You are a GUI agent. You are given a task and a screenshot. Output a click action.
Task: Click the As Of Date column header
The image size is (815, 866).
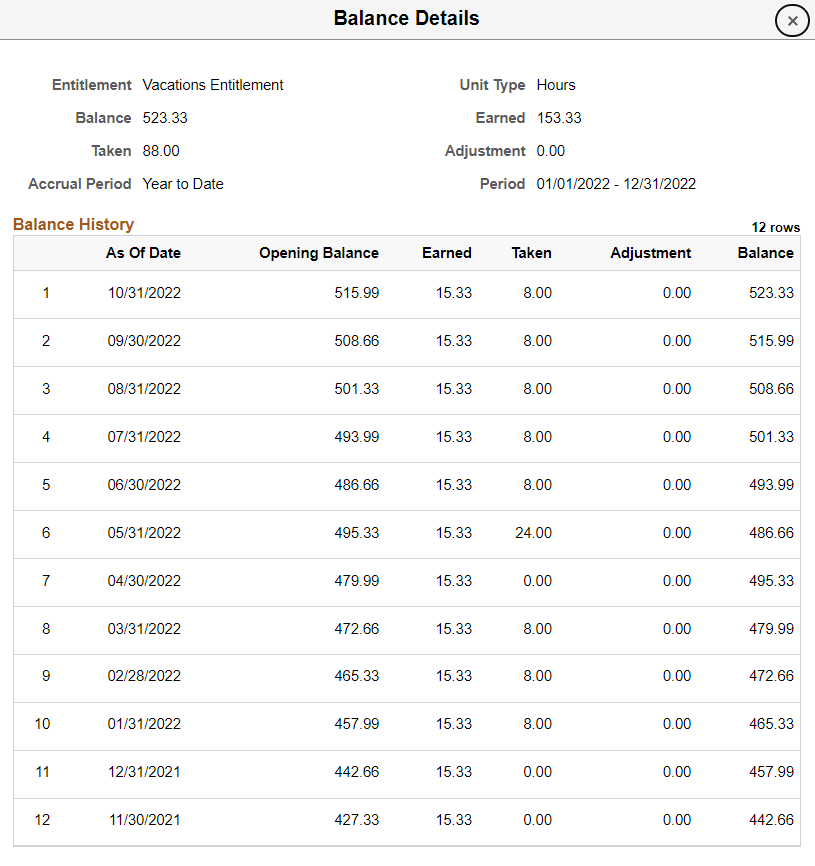143,253
